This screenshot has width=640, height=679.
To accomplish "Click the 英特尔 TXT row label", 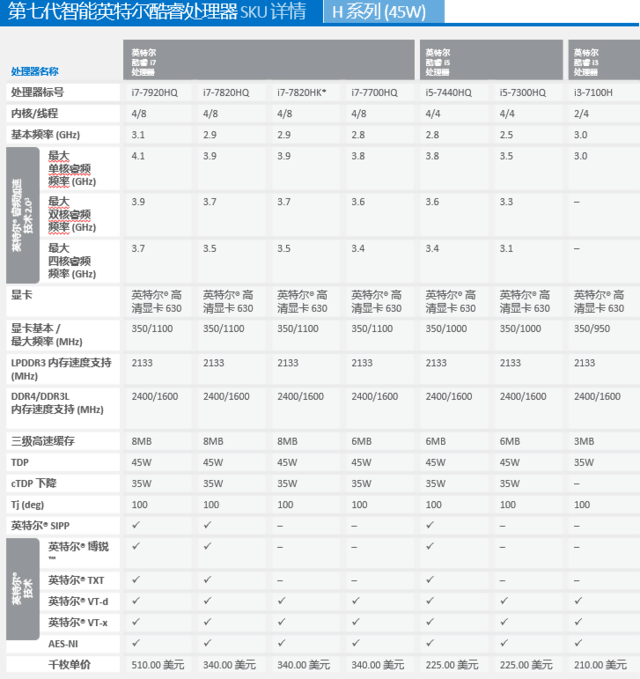I will pos(76,580).
